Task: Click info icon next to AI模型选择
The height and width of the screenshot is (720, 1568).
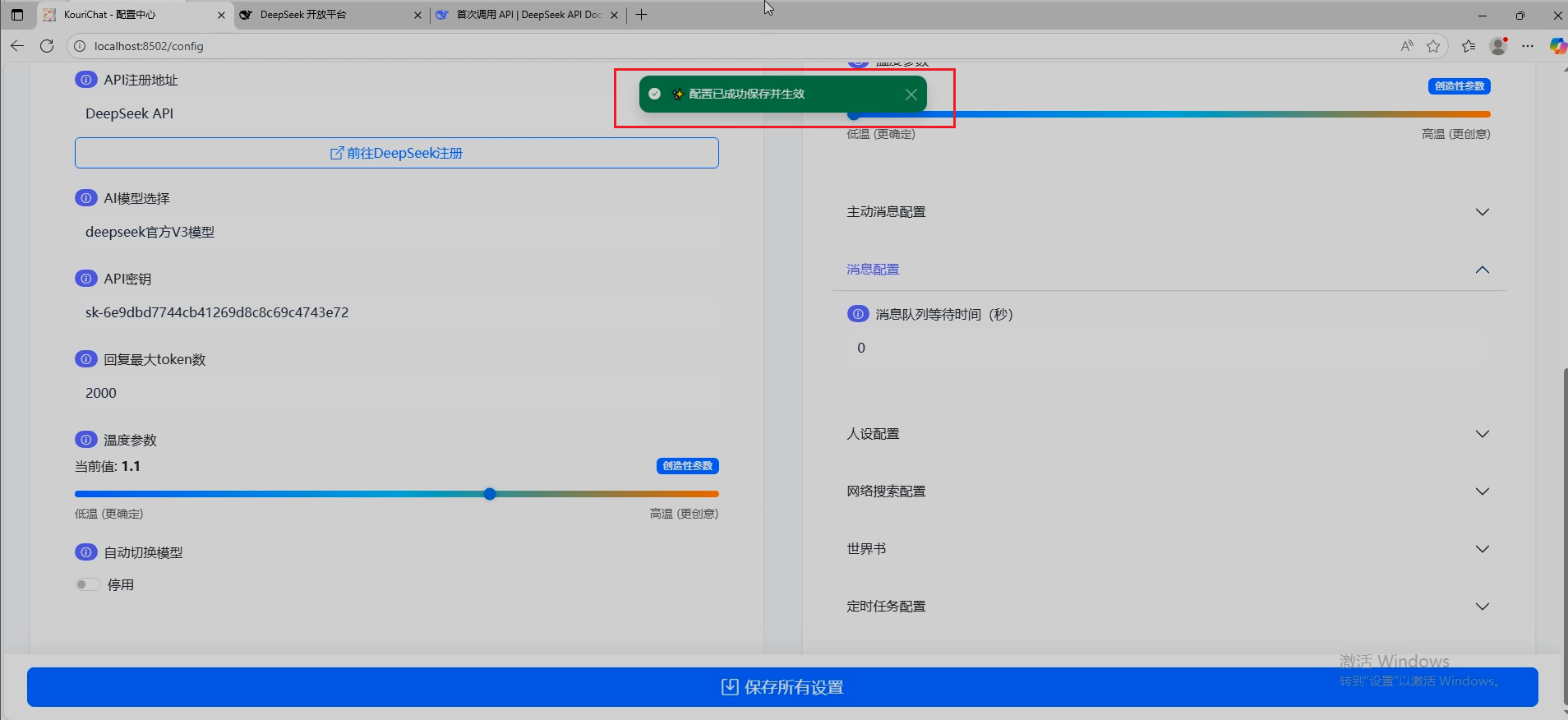Action: click(x=85, y=198)
